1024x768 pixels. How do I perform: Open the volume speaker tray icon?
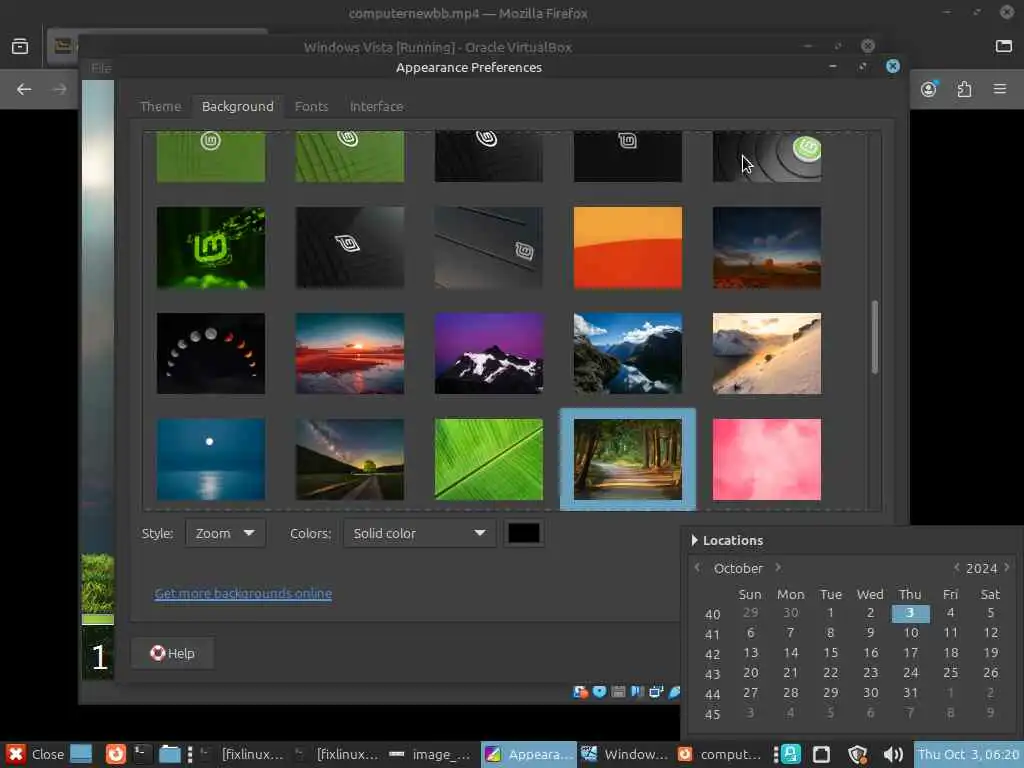[893, 754]
